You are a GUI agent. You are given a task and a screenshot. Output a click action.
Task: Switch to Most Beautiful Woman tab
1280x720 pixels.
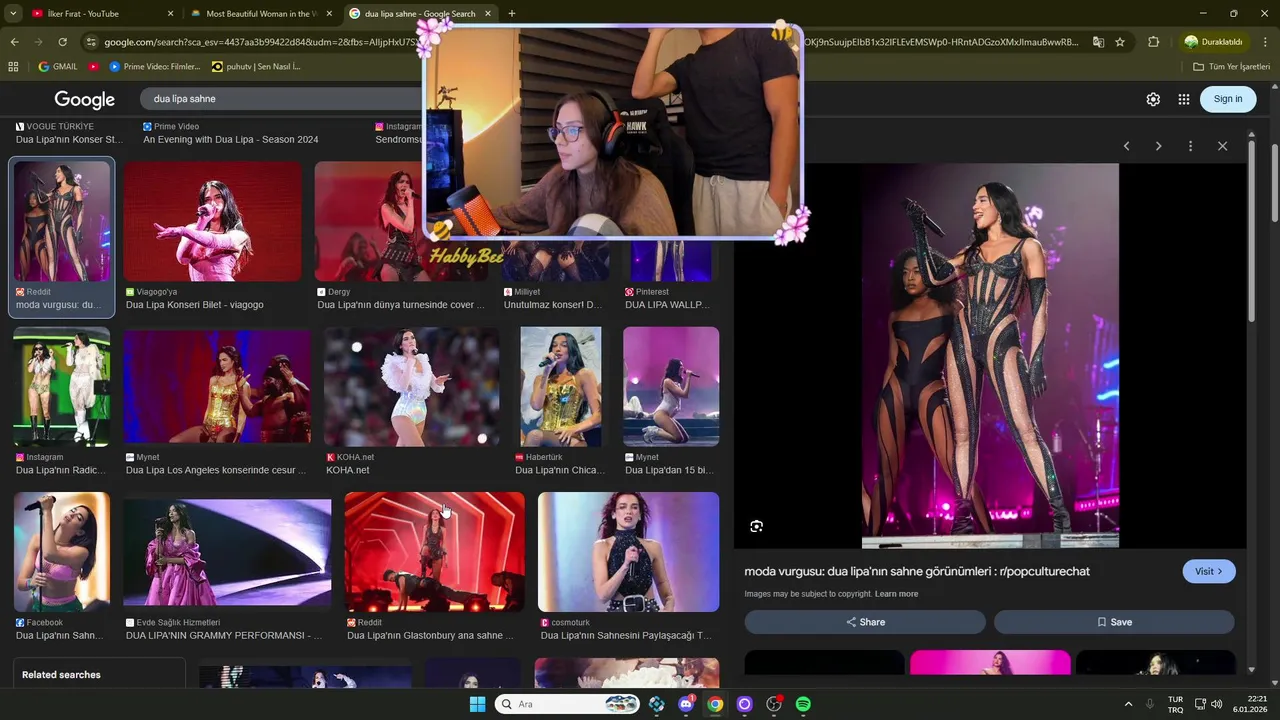click(x=260, y=14)
